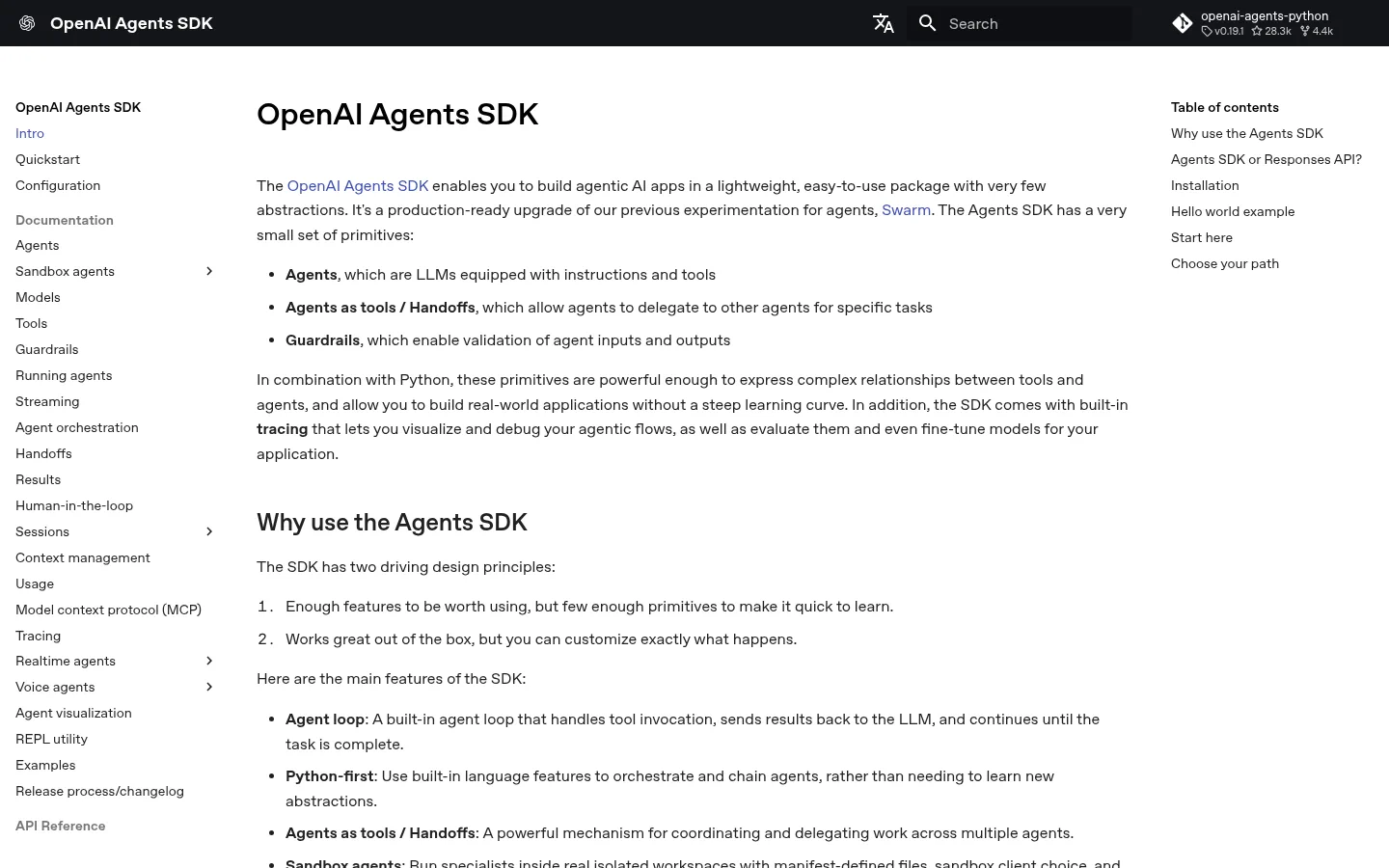1389x868 pixels.
Task: Follow the OpenAI Agents SDK inline link
Action: click(358, 185)
